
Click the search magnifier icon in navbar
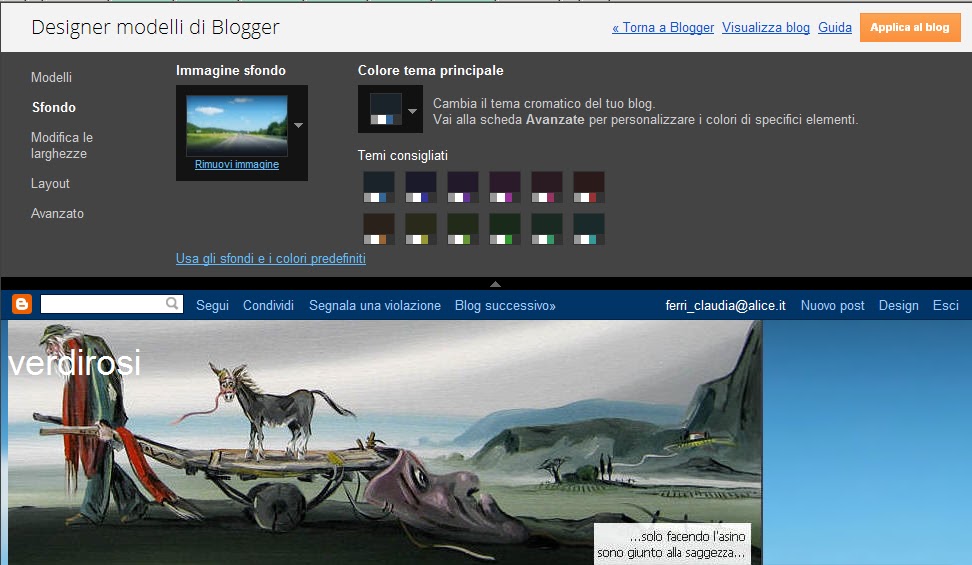pos(172,303)
